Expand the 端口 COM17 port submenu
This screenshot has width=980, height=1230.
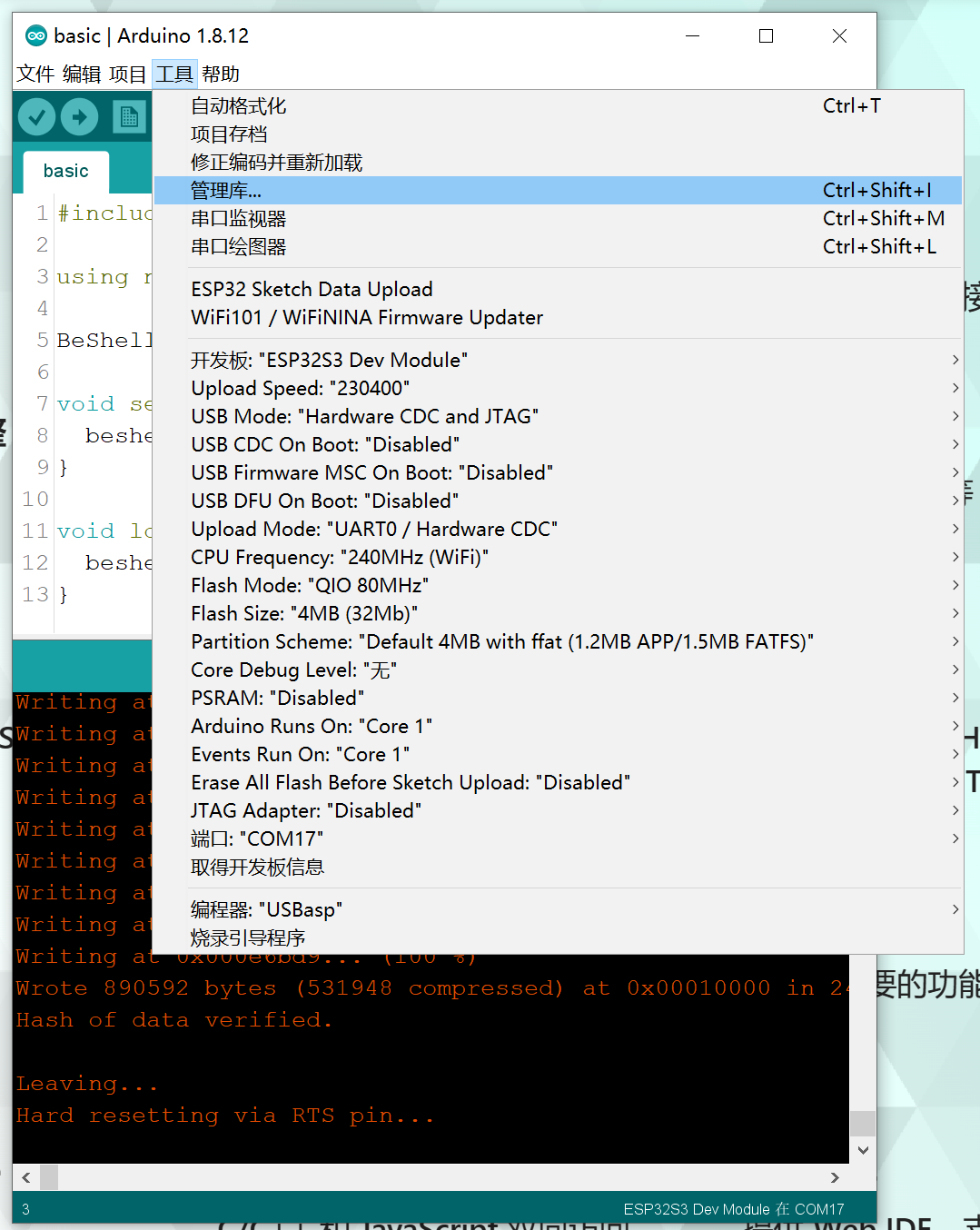point(558,838)
